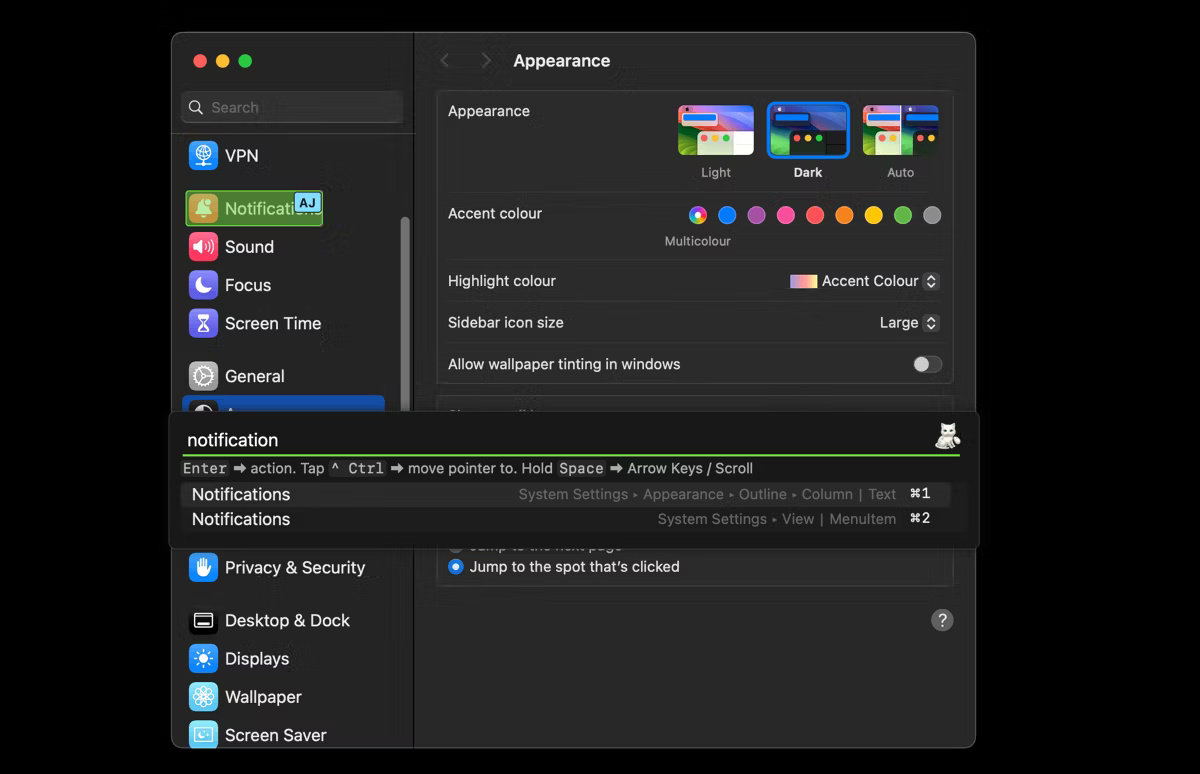Open Desktop & Dock settings
This screenshot has width=1200, height=774.
click(287, 620)
